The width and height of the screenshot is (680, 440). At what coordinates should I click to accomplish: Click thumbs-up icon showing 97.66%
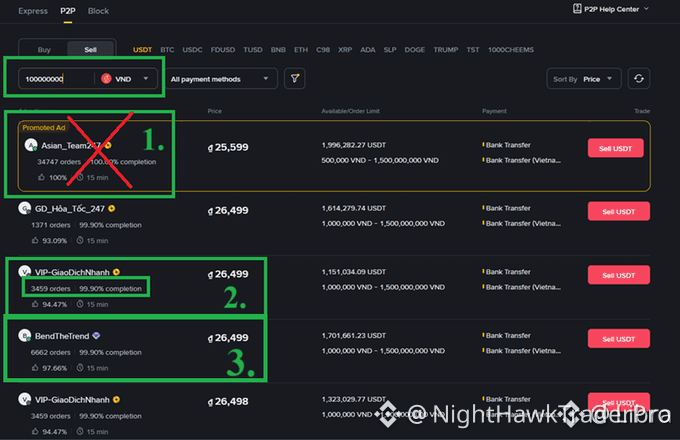[x=35, y=368]
